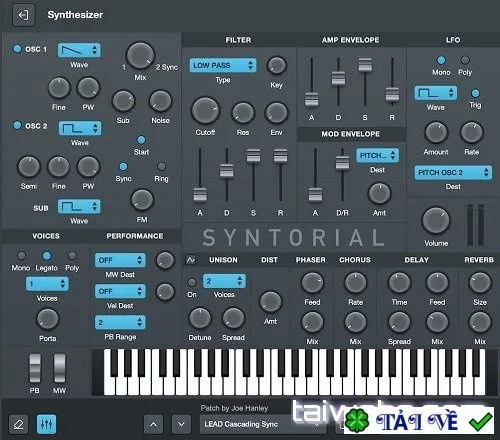Click the oscillator Mix knob
The width and height of the screenshot is (500, 440).
140,56
